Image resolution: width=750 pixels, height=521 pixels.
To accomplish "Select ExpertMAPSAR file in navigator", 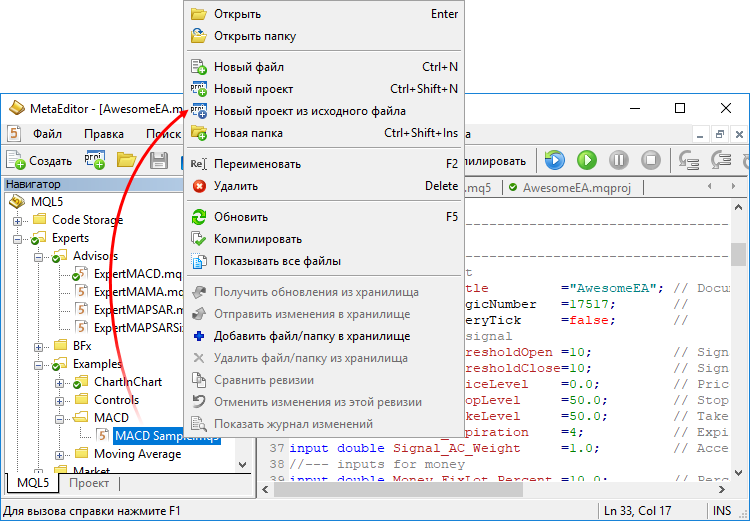I will pos(139,310).
